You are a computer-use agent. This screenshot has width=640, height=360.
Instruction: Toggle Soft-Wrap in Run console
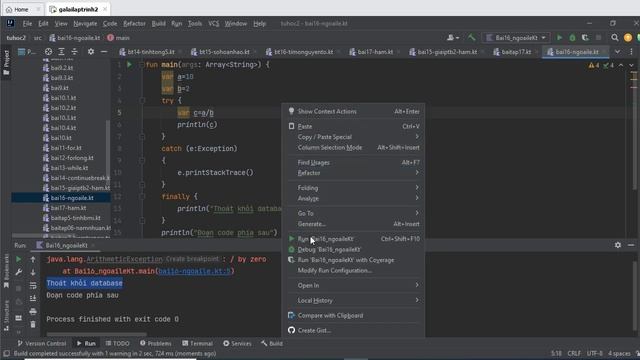(33, 285)
